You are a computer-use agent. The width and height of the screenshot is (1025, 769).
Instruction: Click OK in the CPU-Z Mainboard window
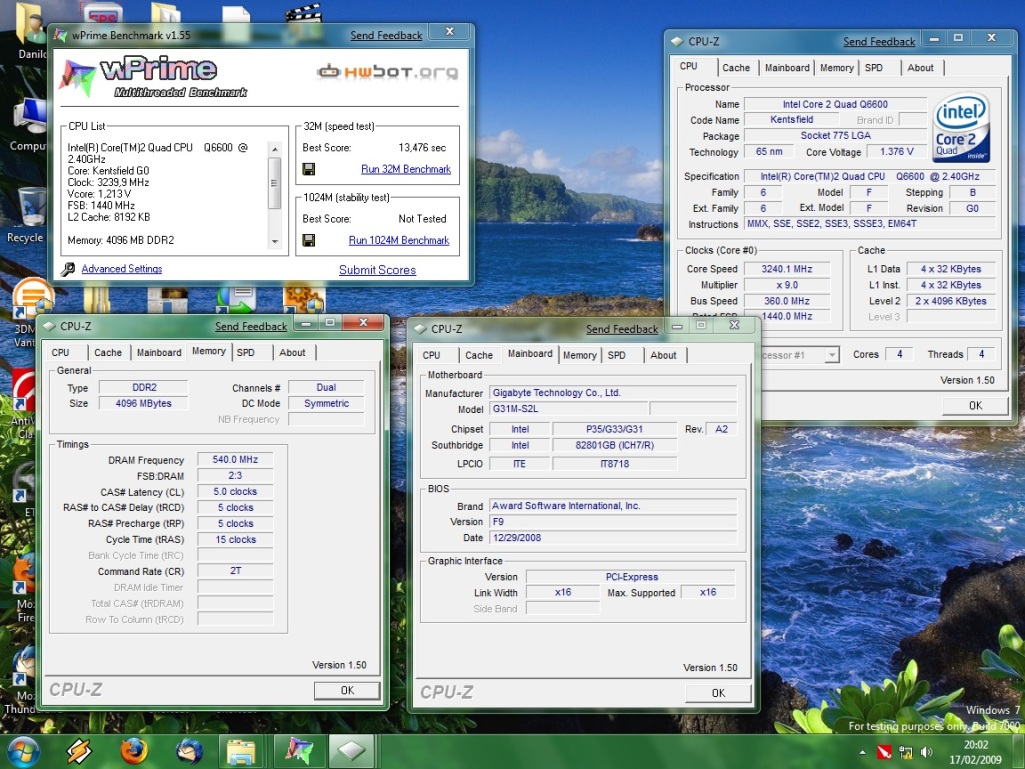718,693
